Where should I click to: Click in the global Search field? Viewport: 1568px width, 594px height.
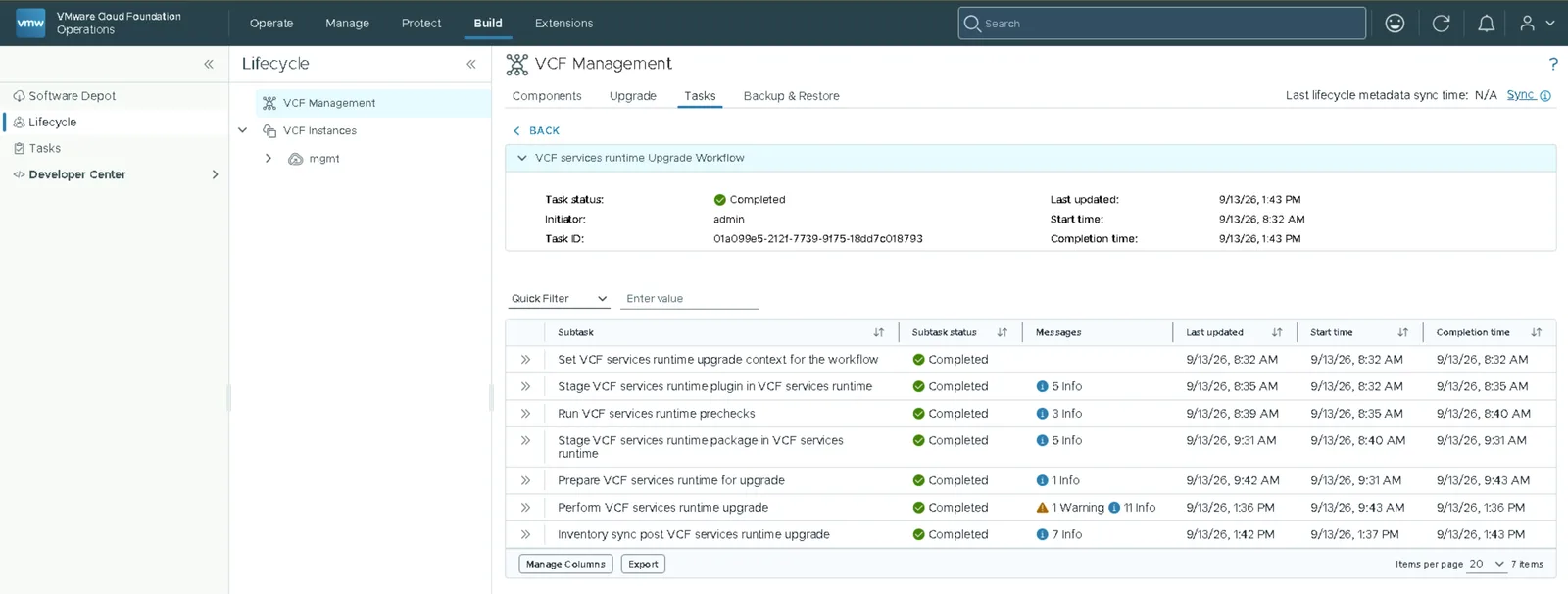(x=1162, y=24)
